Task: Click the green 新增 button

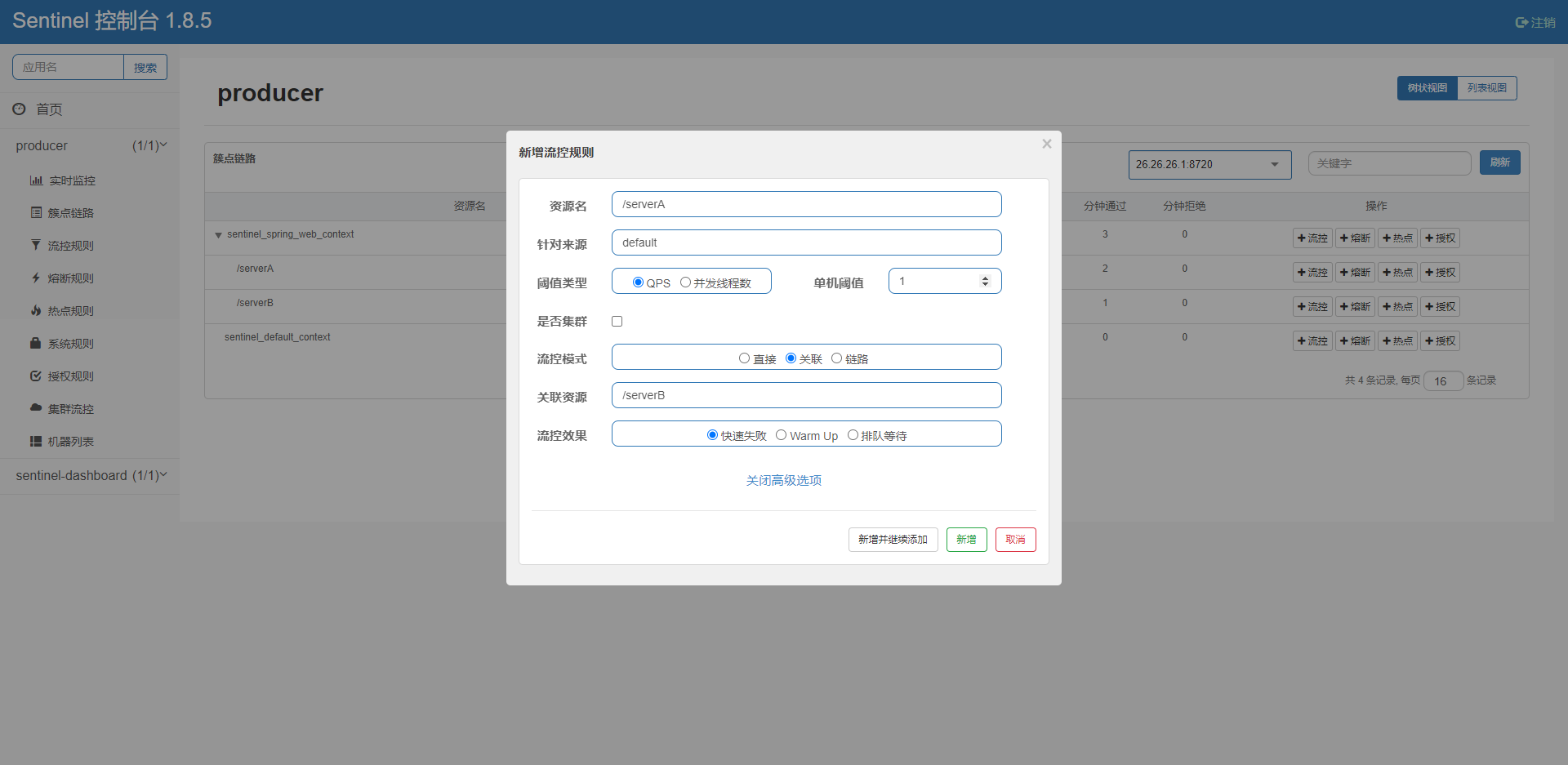Action: click(x=966, y=540)
